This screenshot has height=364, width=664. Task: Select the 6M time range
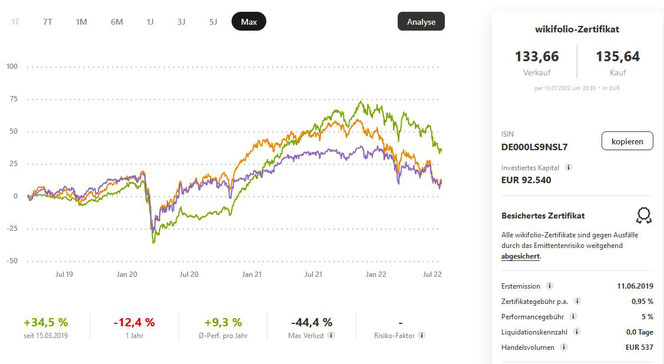pos(116,22)
